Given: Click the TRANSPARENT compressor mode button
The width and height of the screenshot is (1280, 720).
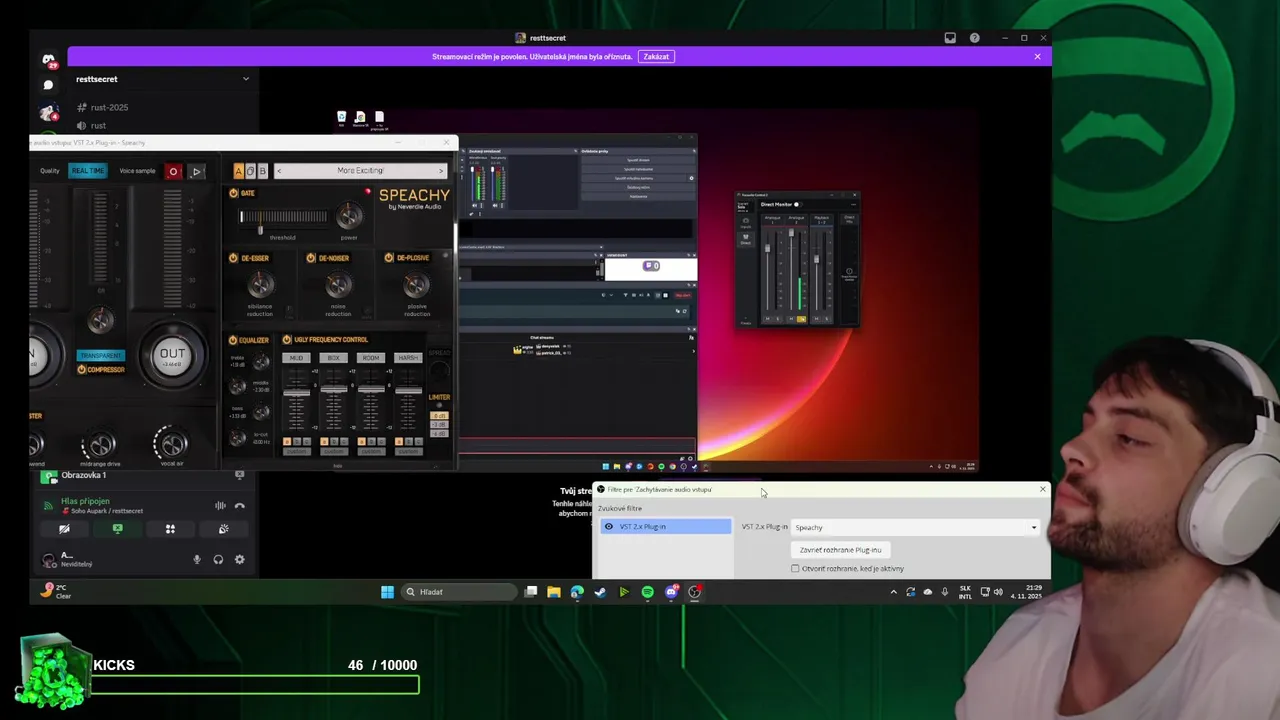Looking at the screenshot, I should pyautogui.click(x=101, y=355).
